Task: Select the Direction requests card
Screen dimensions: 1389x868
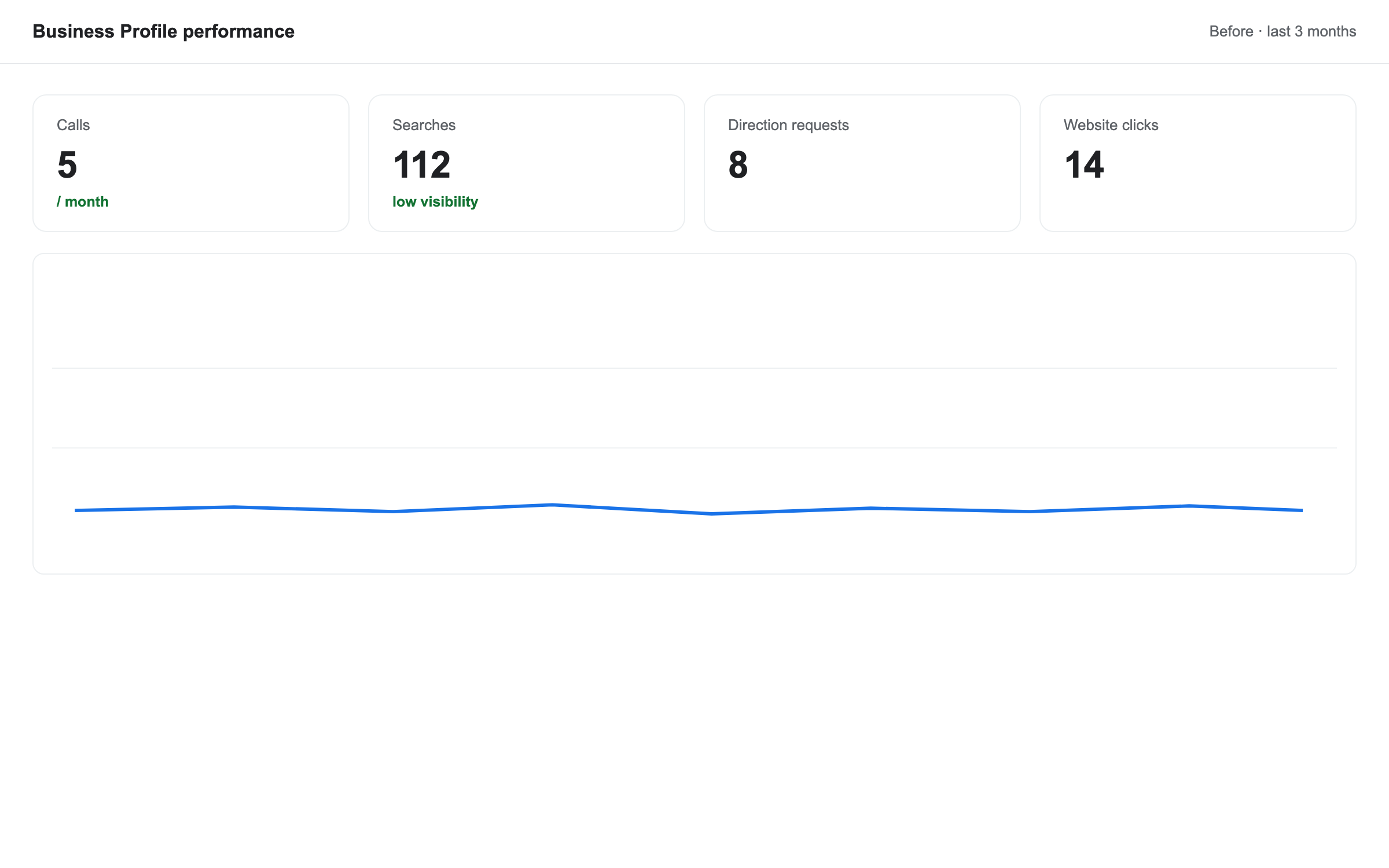Action: (x=862, y=163)
